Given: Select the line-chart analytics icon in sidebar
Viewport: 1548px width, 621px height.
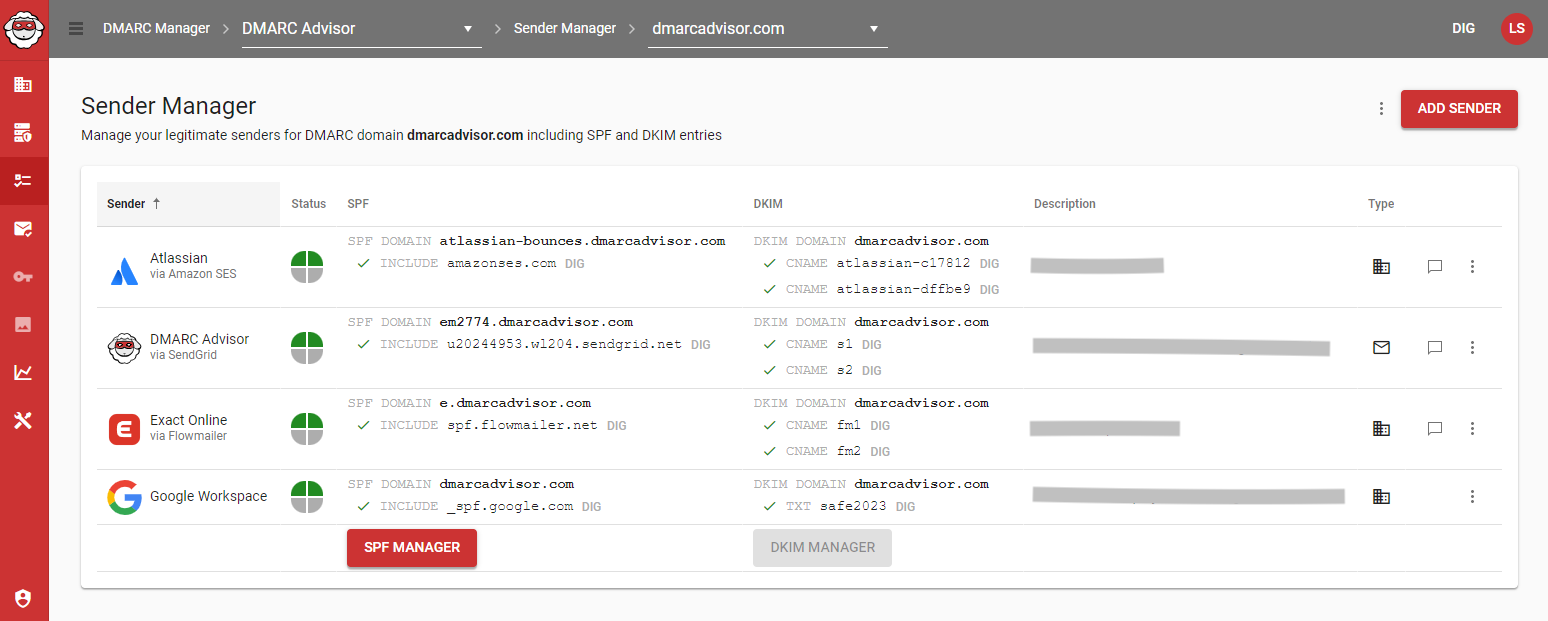Looking at the screenshot, I should pos(24,373).
